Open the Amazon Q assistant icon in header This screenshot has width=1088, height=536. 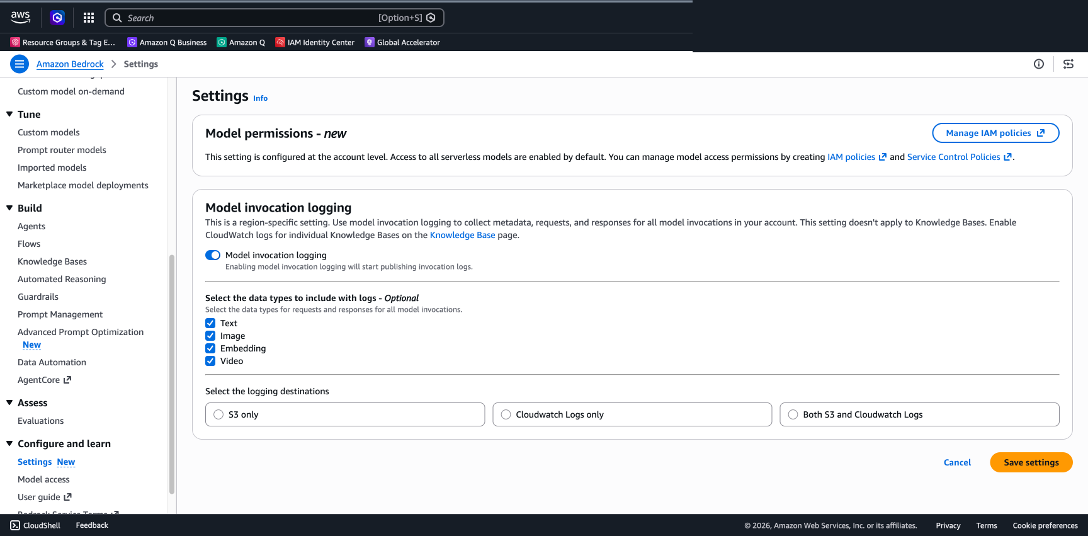(58, 17)
